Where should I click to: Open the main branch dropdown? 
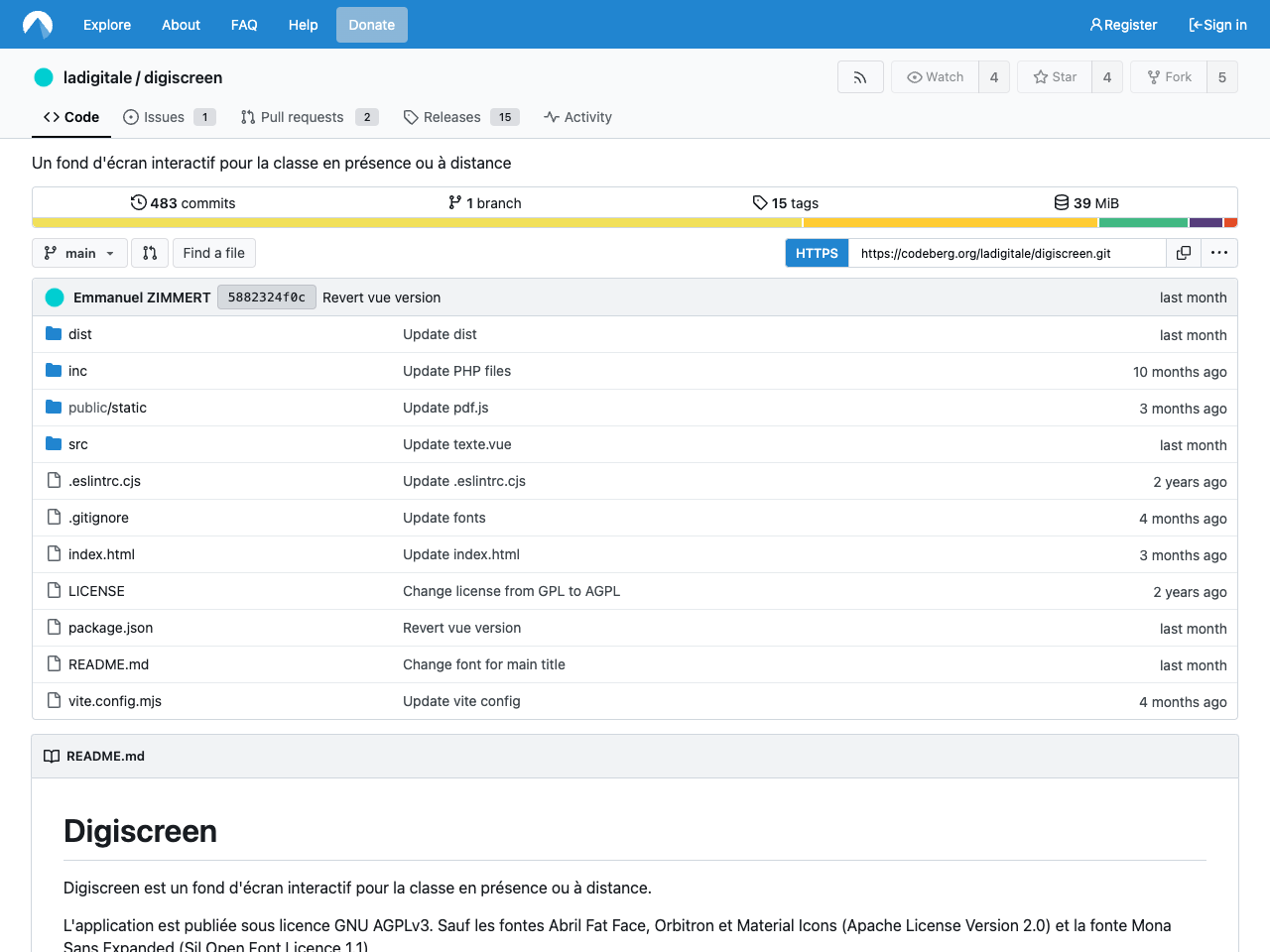pos(79,253)
